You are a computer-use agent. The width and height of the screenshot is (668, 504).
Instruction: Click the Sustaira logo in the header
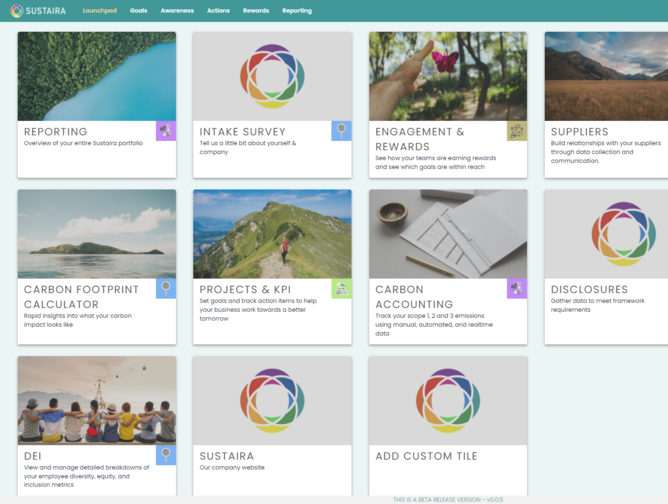click(38, 11)
